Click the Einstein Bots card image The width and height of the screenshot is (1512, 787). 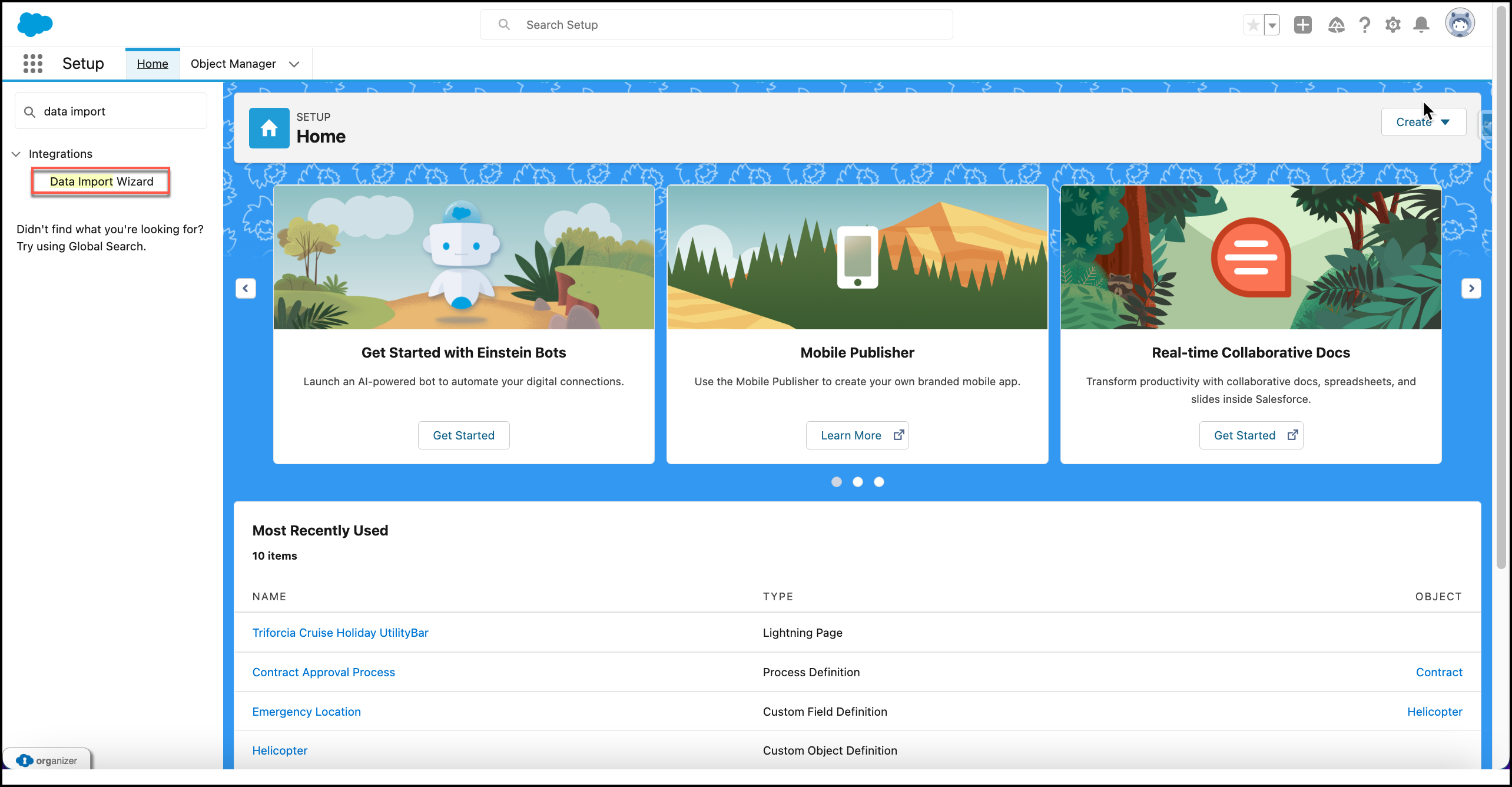[464, 257]
